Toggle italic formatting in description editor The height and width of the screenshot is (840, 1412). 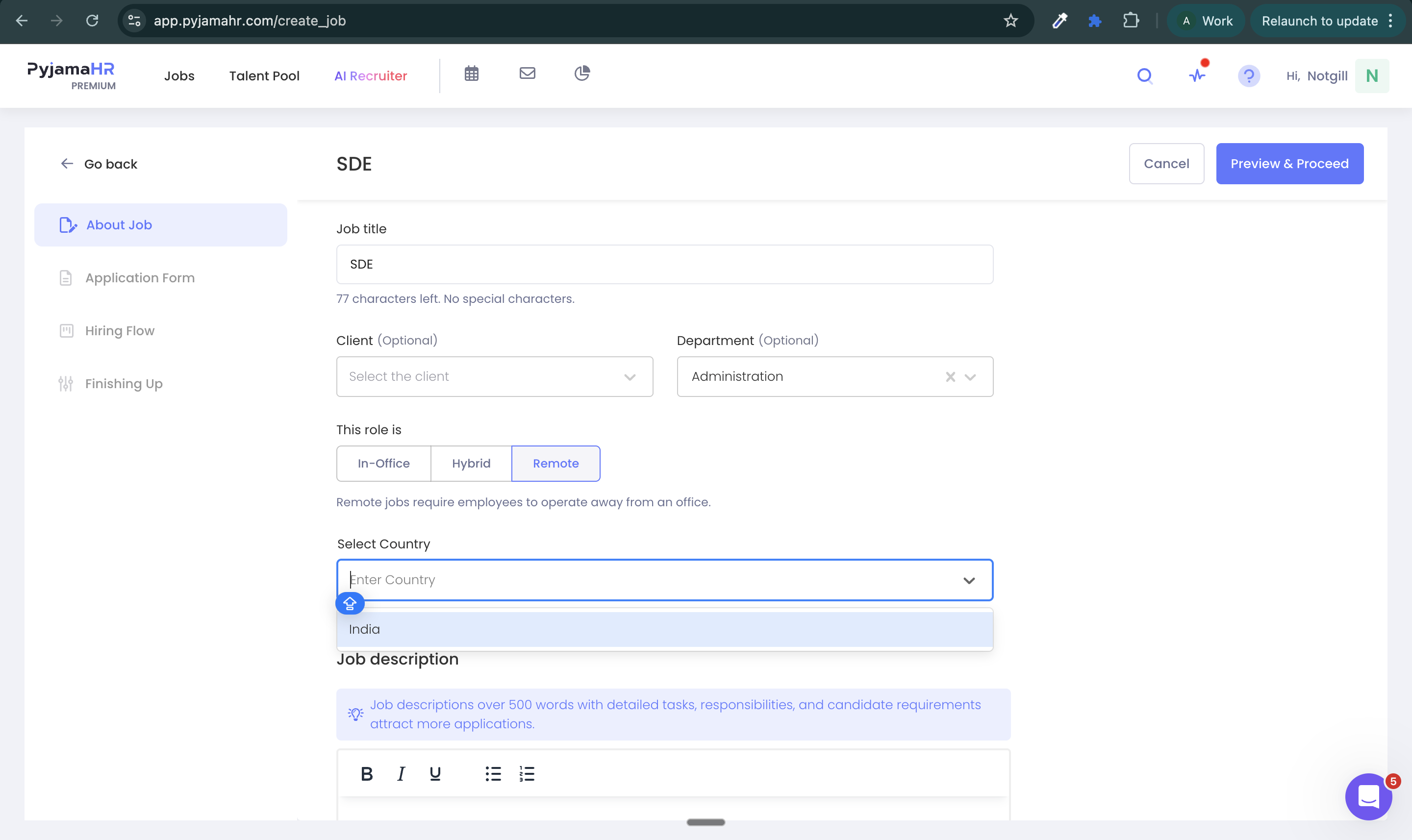[x=401, y=774]
